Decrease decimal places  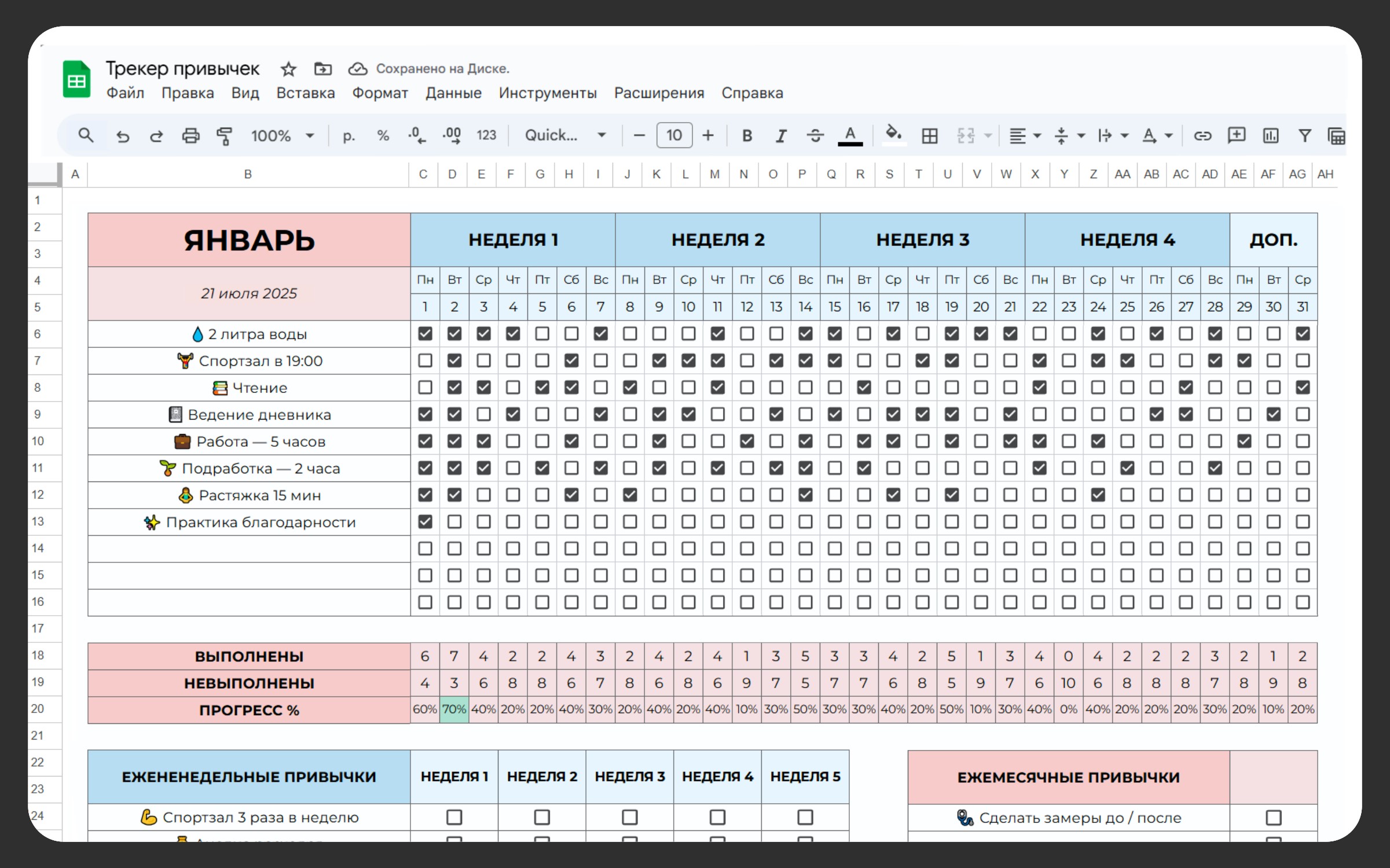pos(417,136)
